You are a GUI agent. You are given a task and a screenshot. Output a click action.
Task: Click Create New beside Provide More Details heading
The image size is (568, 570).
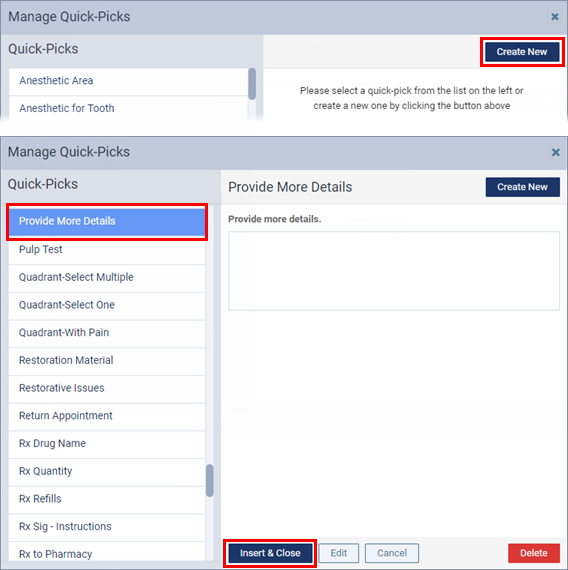point(523,187)
